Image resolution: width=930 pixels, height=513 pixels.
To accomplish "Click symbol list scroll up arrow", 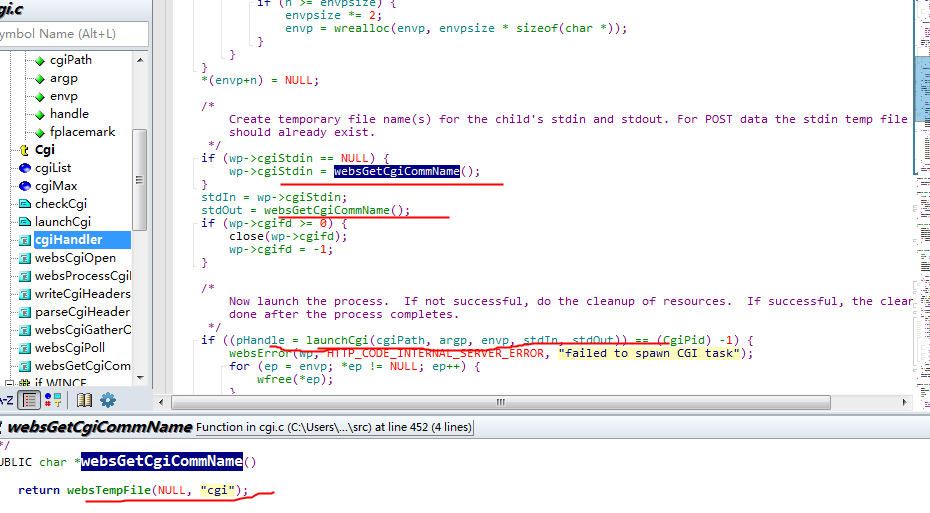I will [x=140, y=60].
